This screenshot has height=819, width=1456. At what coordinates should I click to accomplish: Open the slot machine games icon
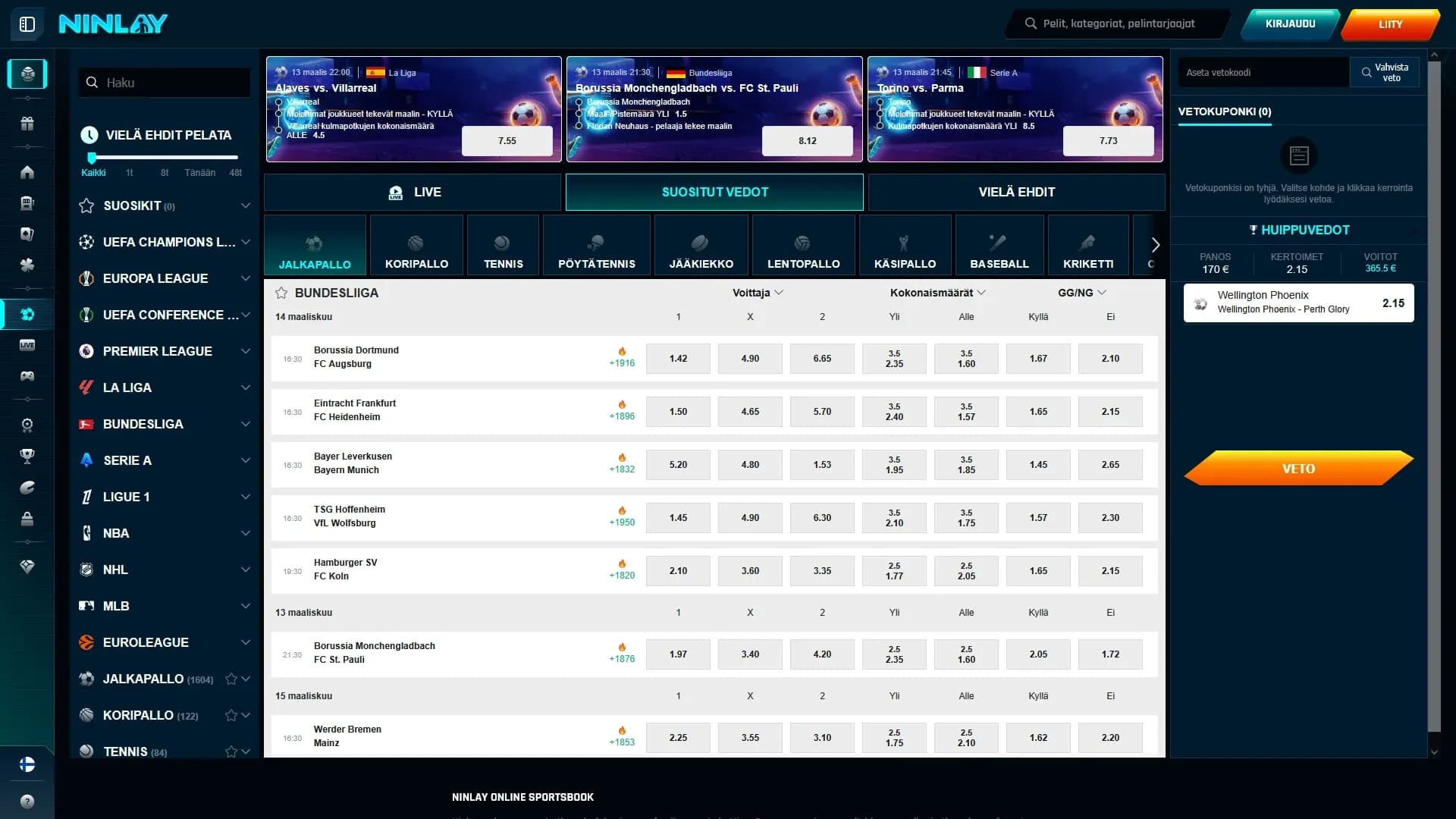pos(27,203)
